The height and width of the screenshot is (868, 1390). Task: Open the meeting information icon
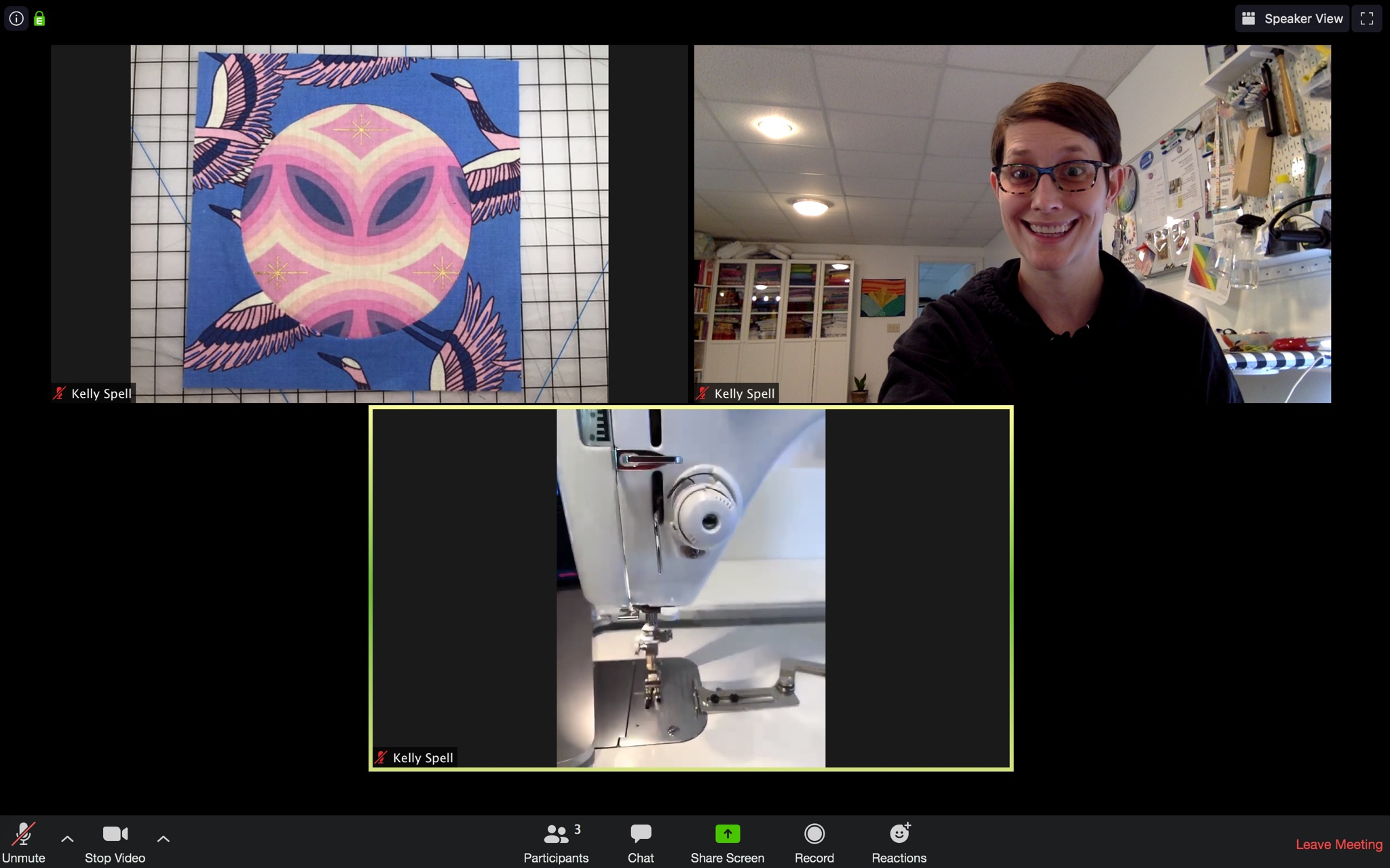[16, 18]
